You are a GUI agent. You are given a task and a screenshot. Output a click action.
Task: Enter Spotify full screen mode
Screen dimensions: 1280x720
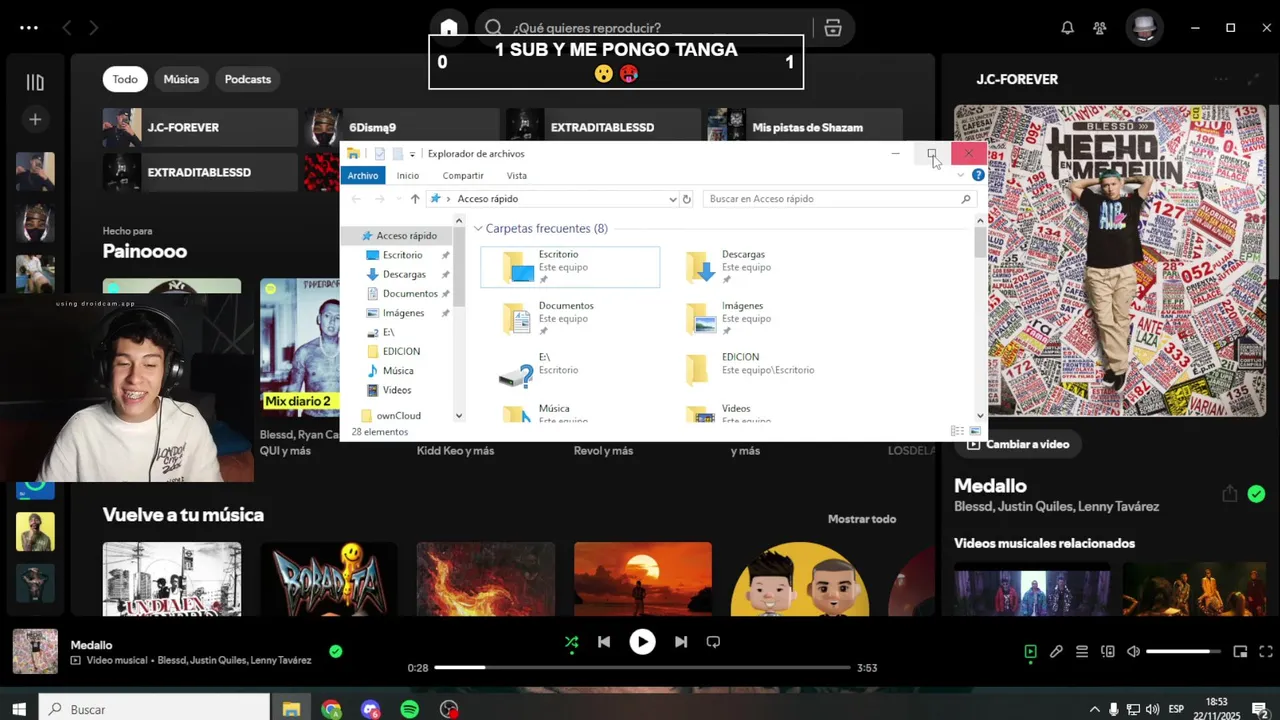click(x=1265, y=652)
